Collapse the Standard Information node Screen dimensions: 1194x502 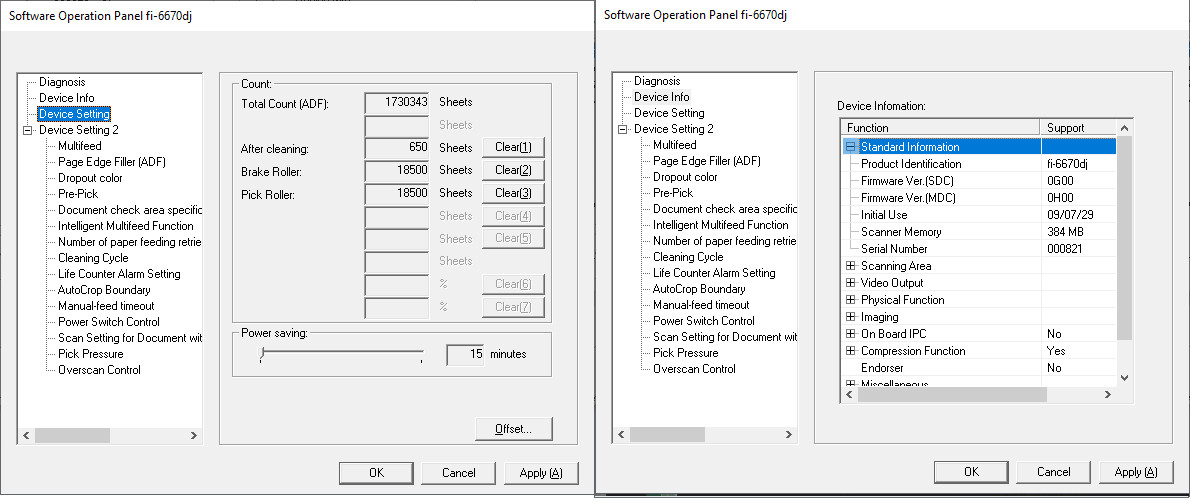[x=851, y=147]
